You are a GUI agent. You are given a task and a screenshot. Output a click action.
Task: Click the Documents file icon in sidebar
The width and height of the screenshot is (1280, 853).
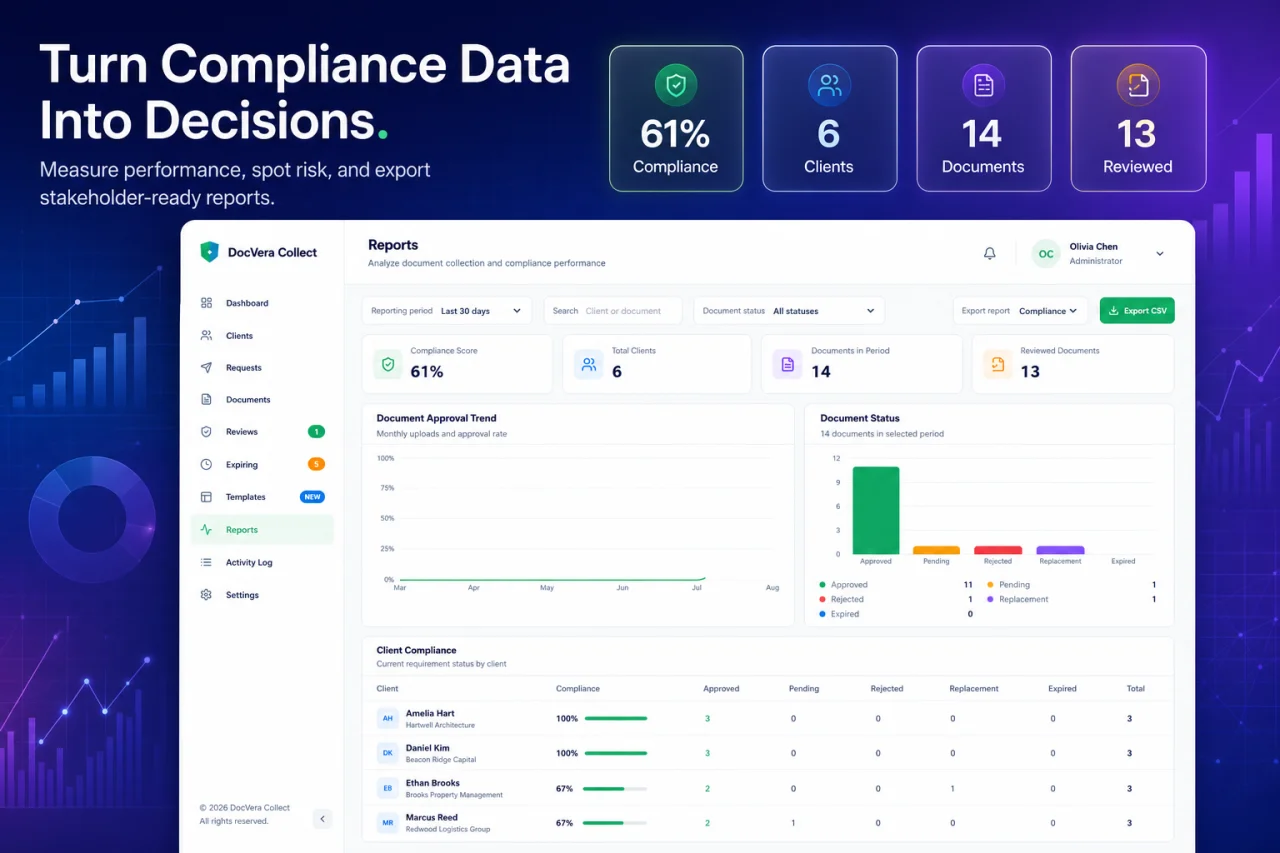pos(206,400)
